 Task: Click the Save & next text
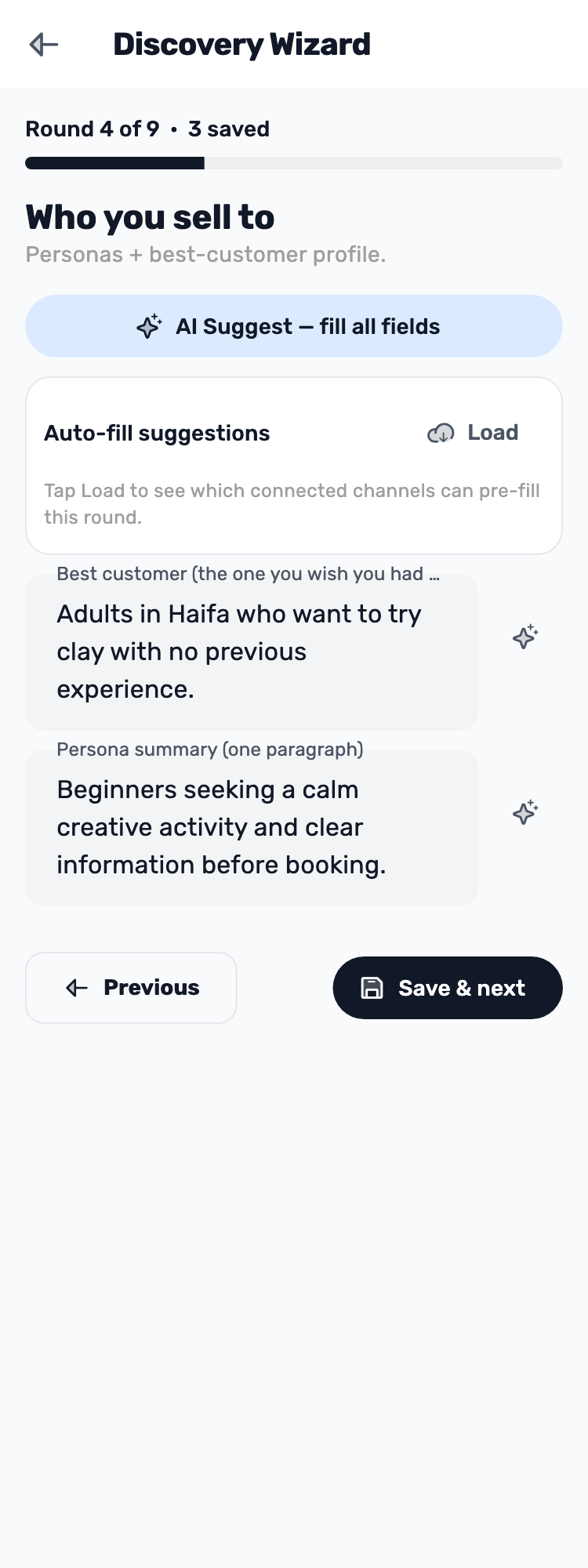click(x=462, y=988)
